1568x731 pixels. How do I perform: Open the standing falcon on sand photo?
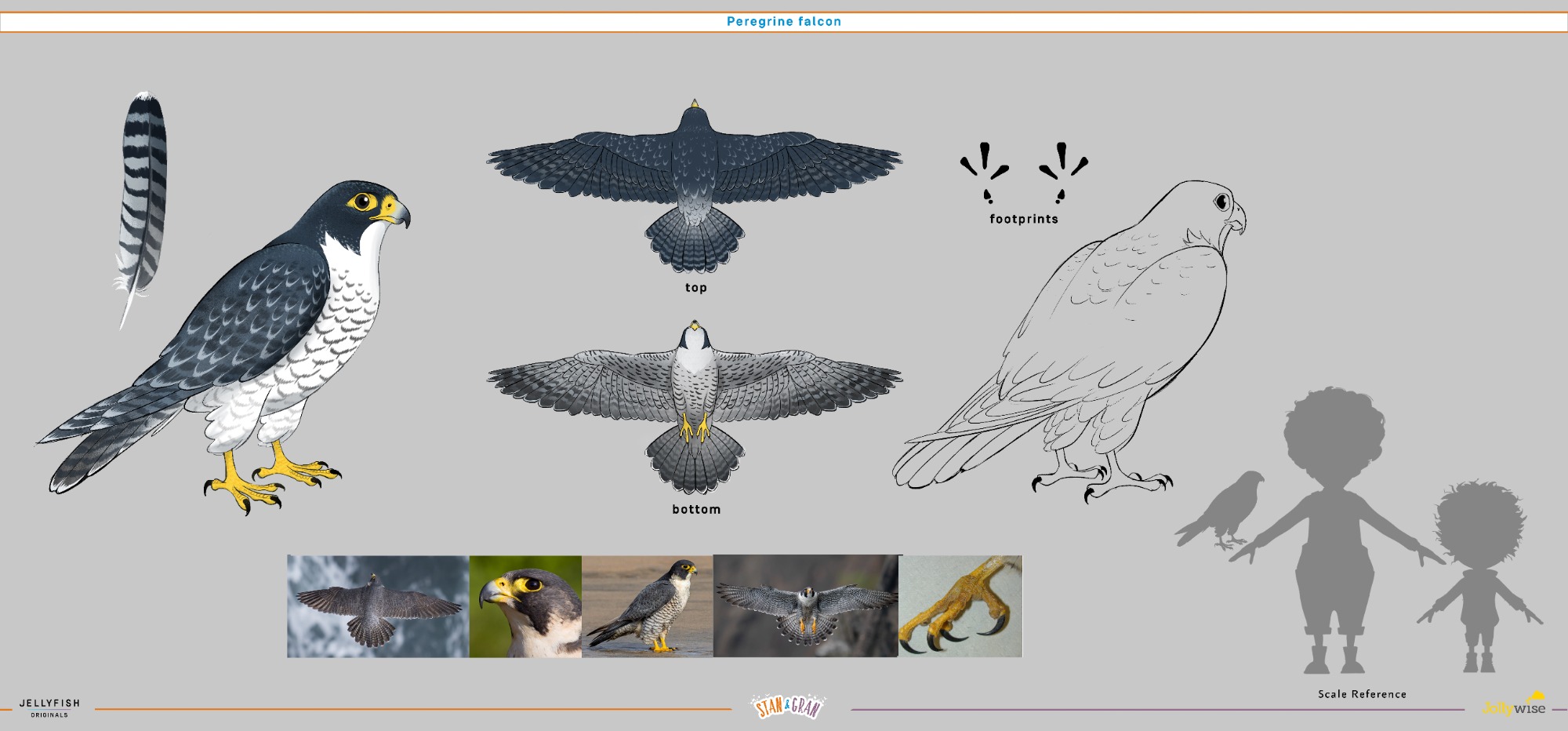(x=648, y=606)
